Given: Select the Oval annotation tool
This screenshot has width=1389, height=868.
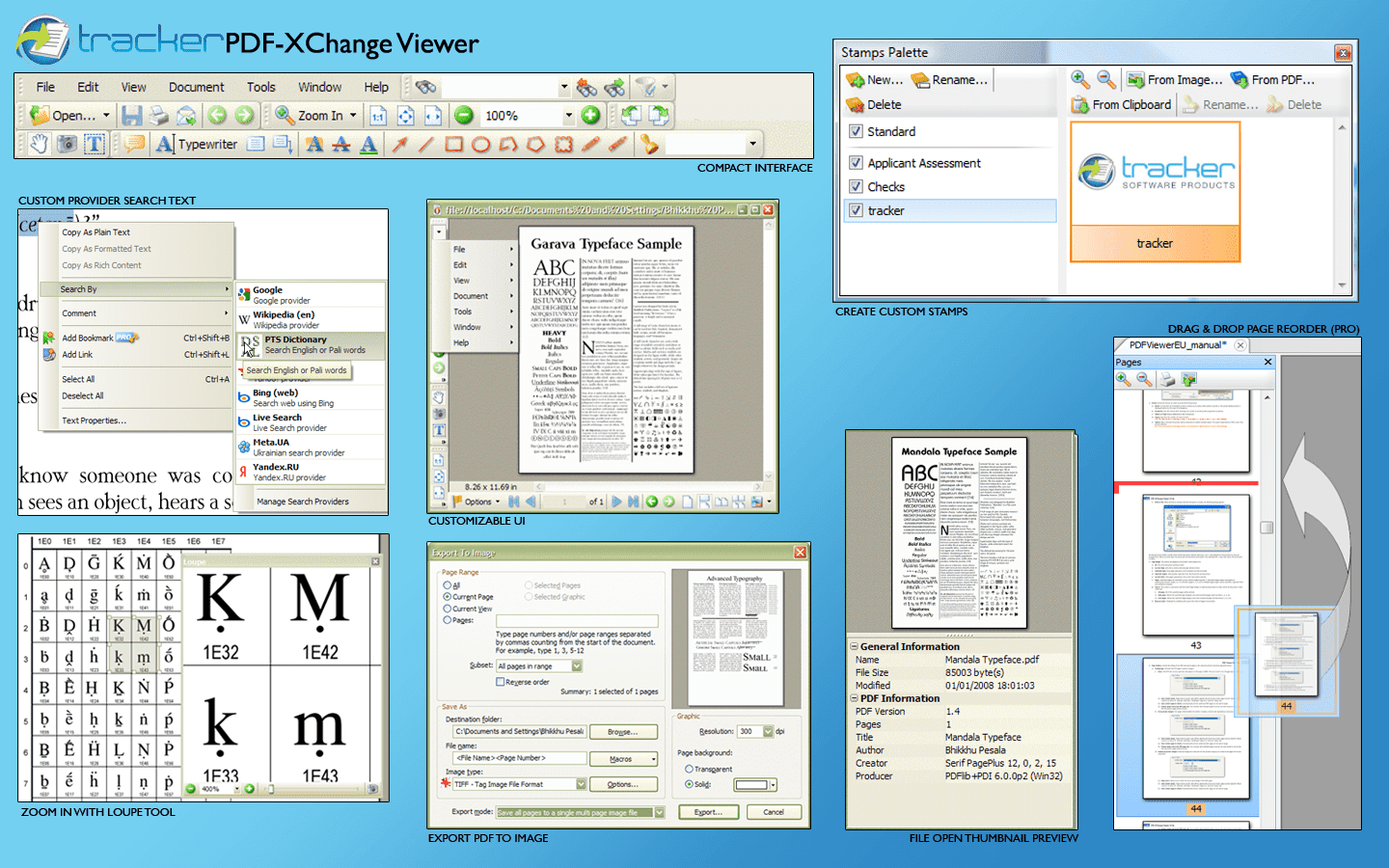Looking at the screenshot, I should tap(481, 145).
